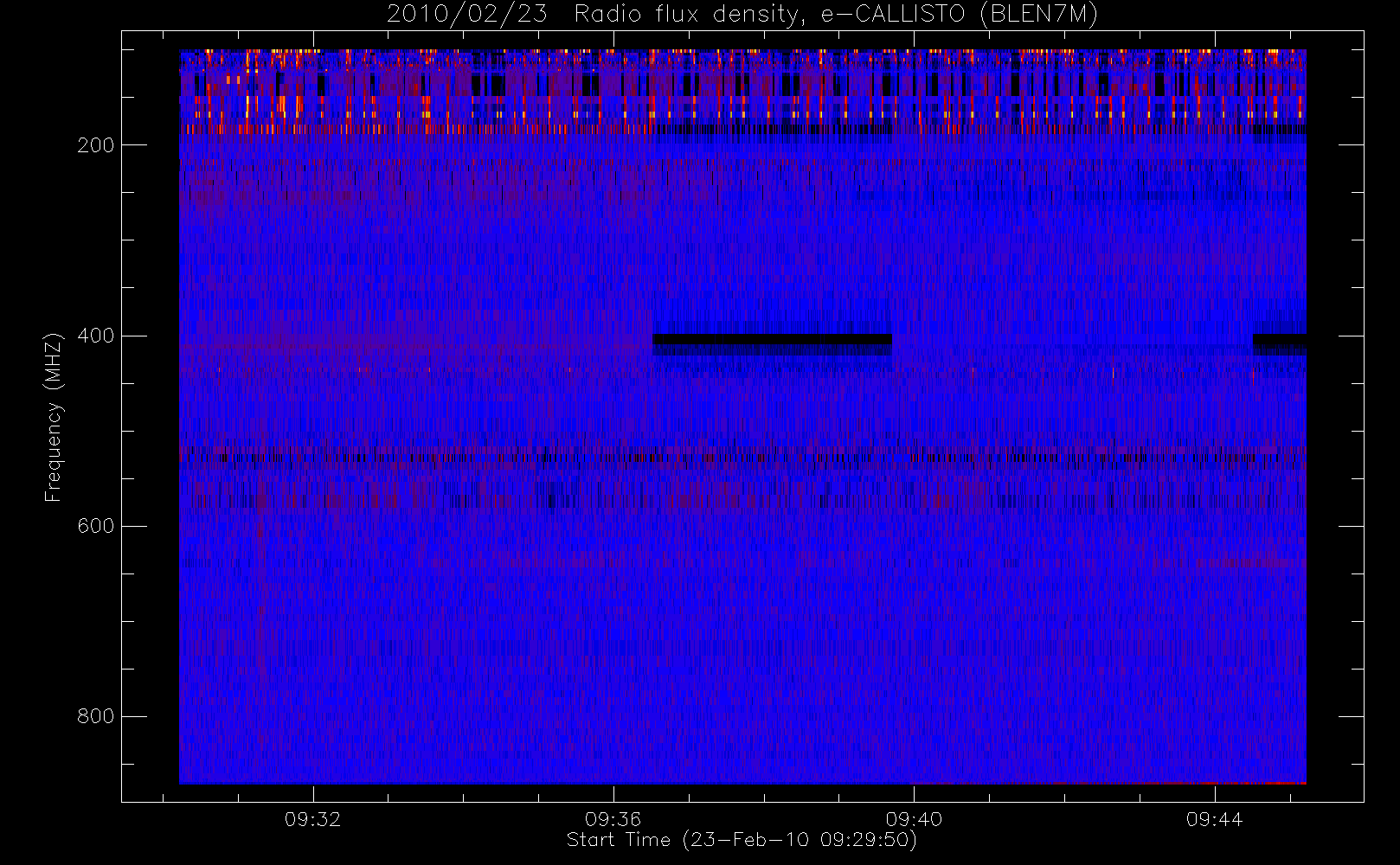Image resolution: width=1400 pixels, height=865 pixels.
Task: Click the 400 frequency tick label
Action: tap(96, 336)
